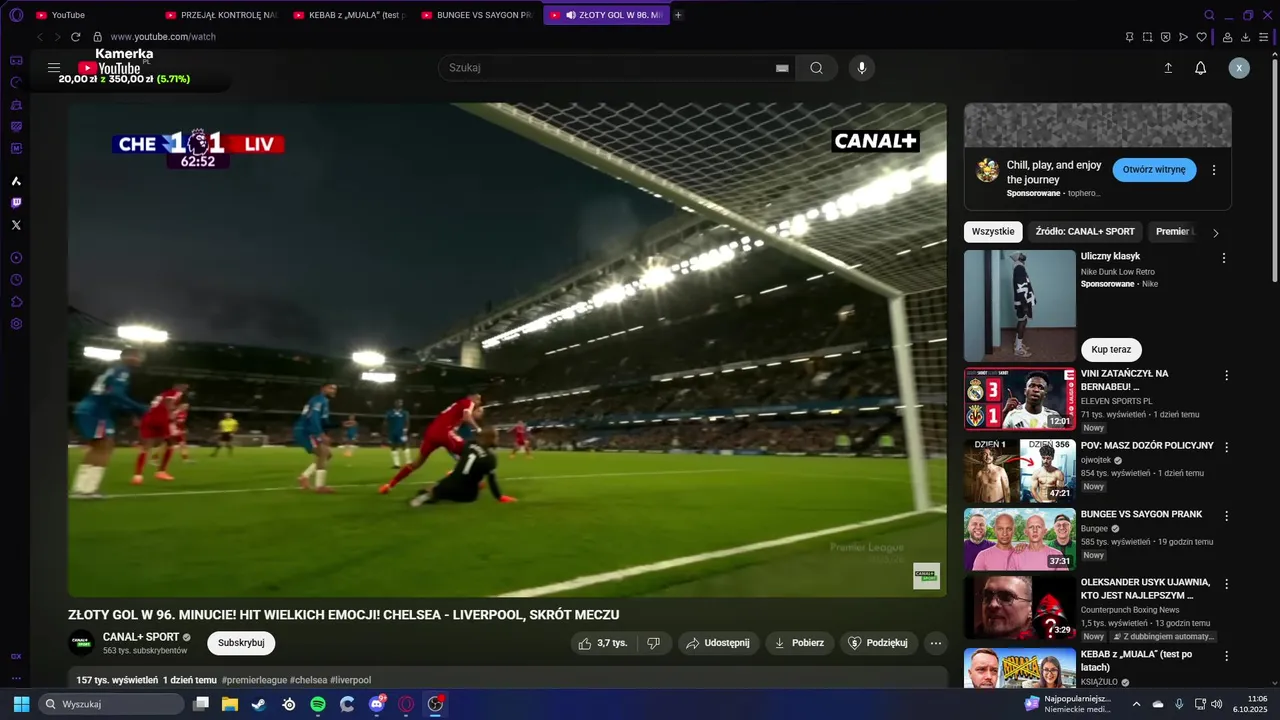Screen dimensions: 1280x720
Task: Open more actions menu under video
Action: coord(936,643)
